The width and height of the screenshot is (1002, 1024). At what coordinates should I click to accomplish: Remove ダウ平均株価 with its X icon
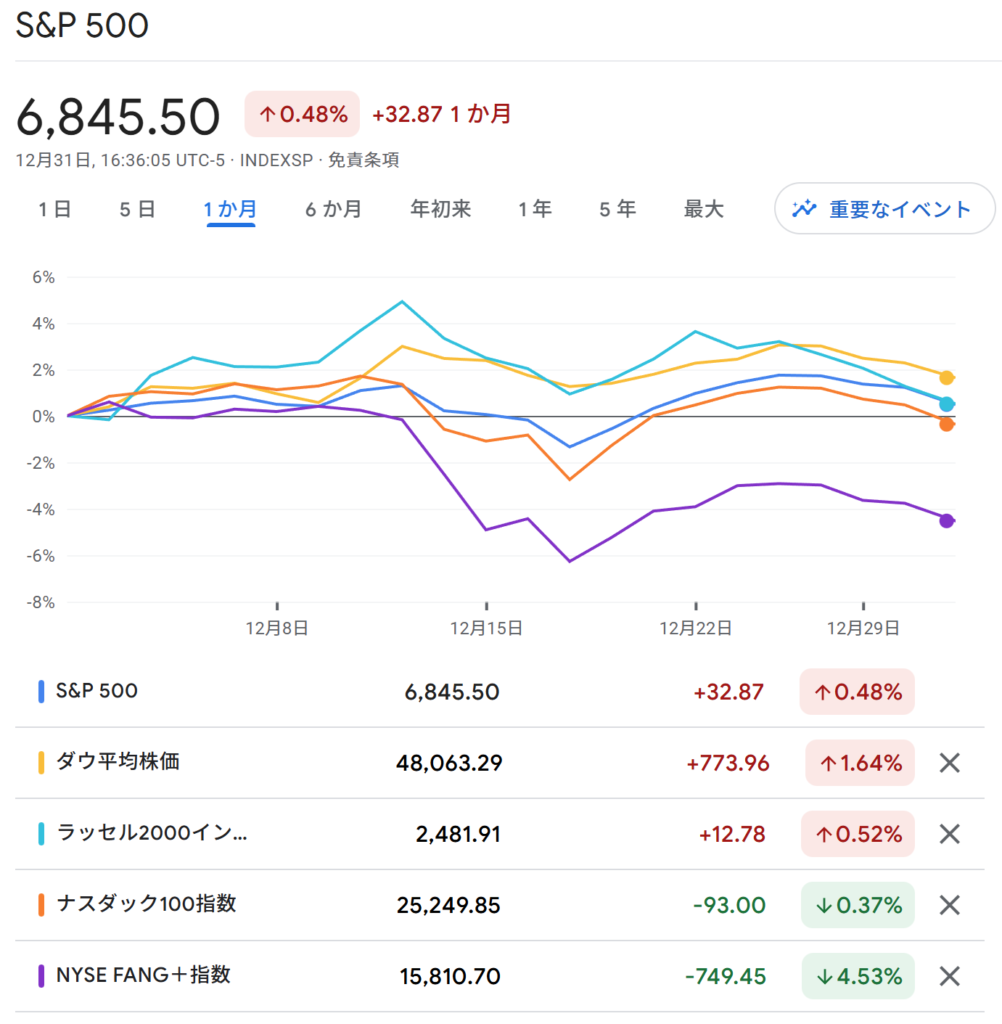click(x=949, y=763)
